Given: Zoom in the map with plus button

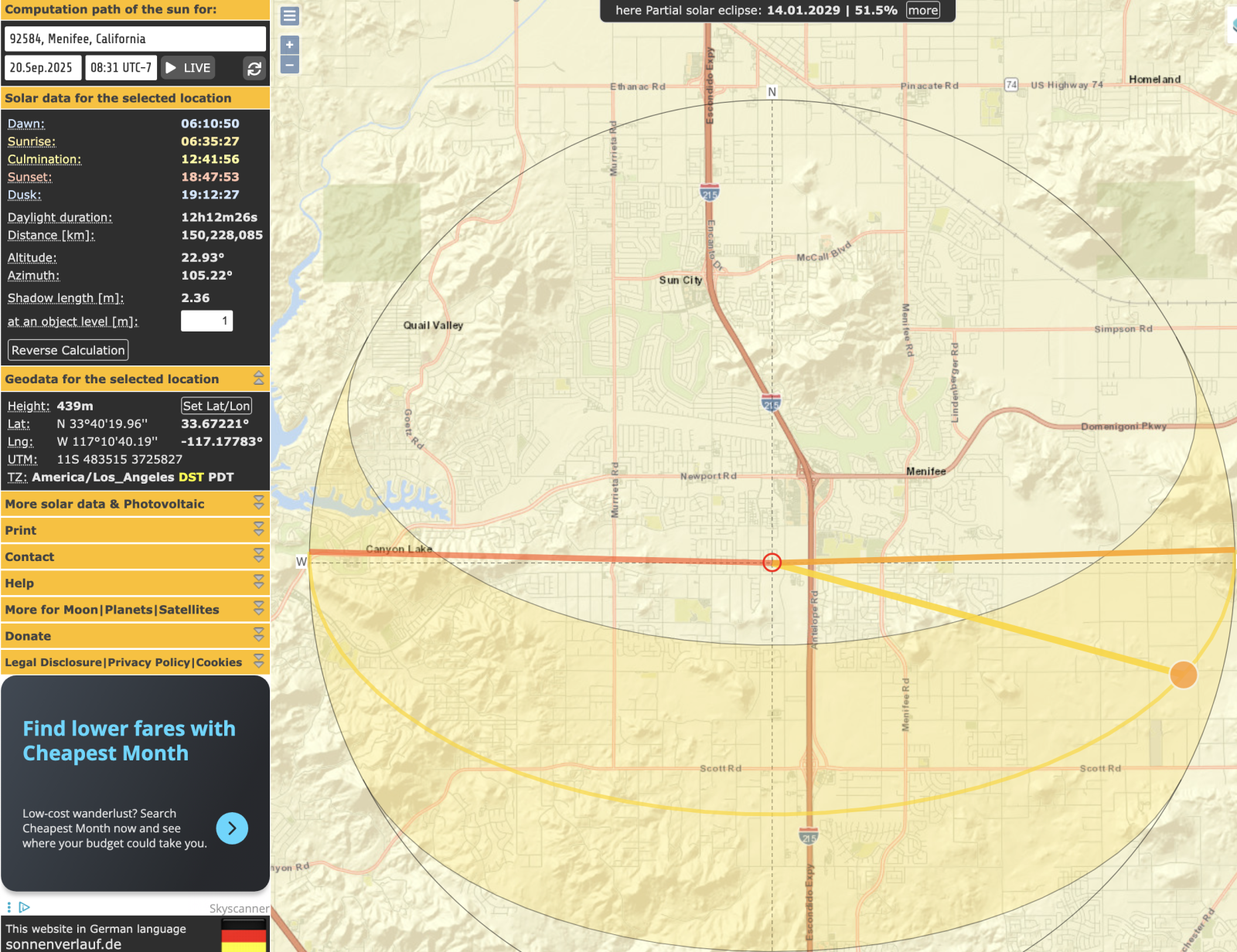Looking at the screenshot, I should pos(290,45).
